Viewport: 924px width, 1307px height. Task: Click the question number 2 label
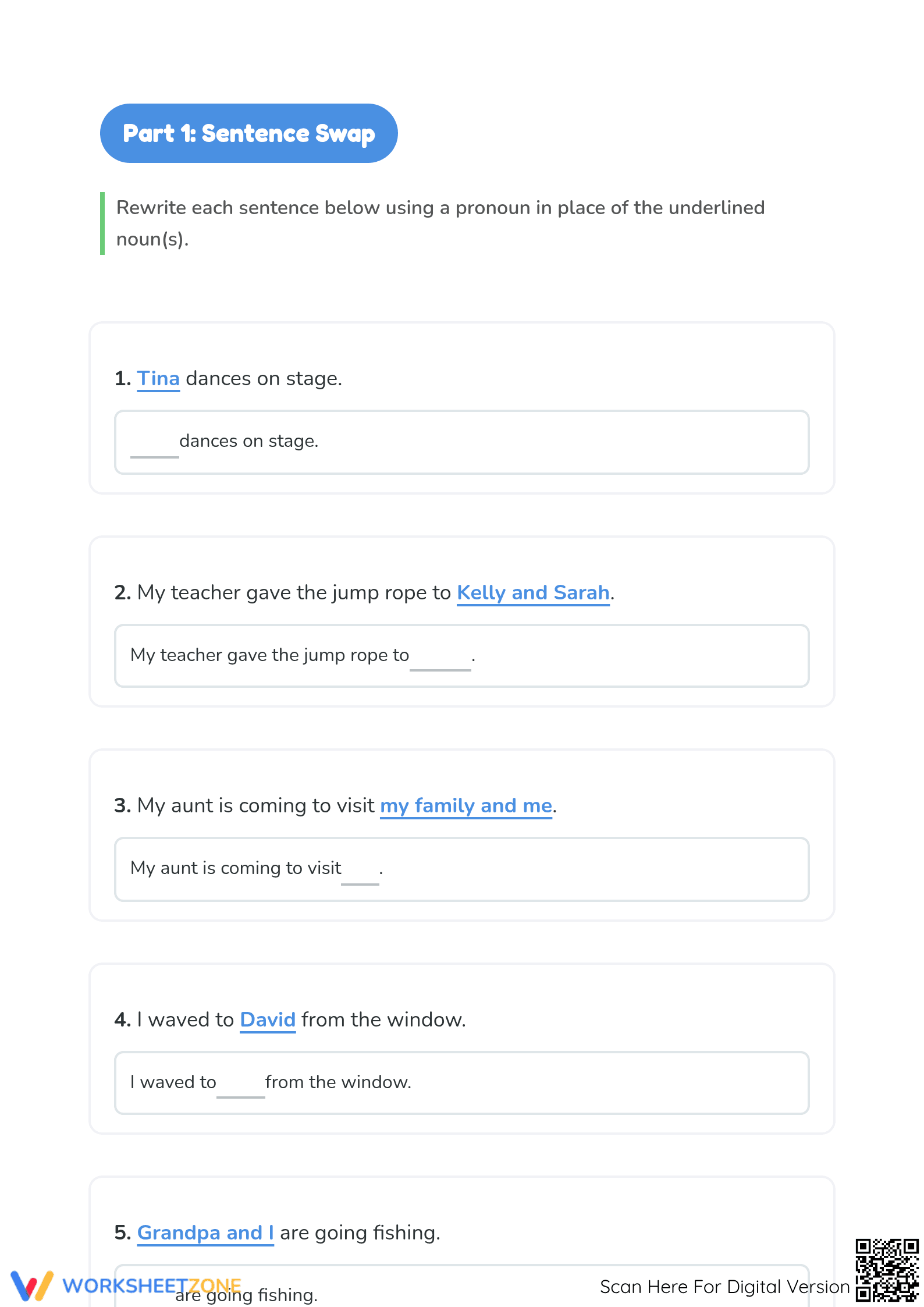(123, 593)
